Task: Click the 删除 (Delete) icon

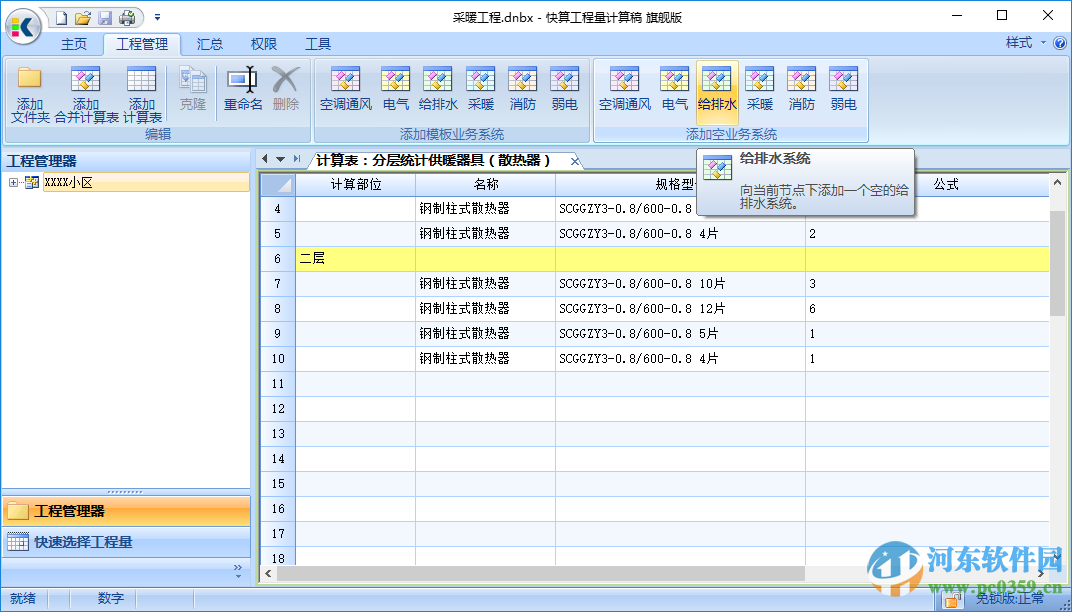Action: tap(285, 88)
